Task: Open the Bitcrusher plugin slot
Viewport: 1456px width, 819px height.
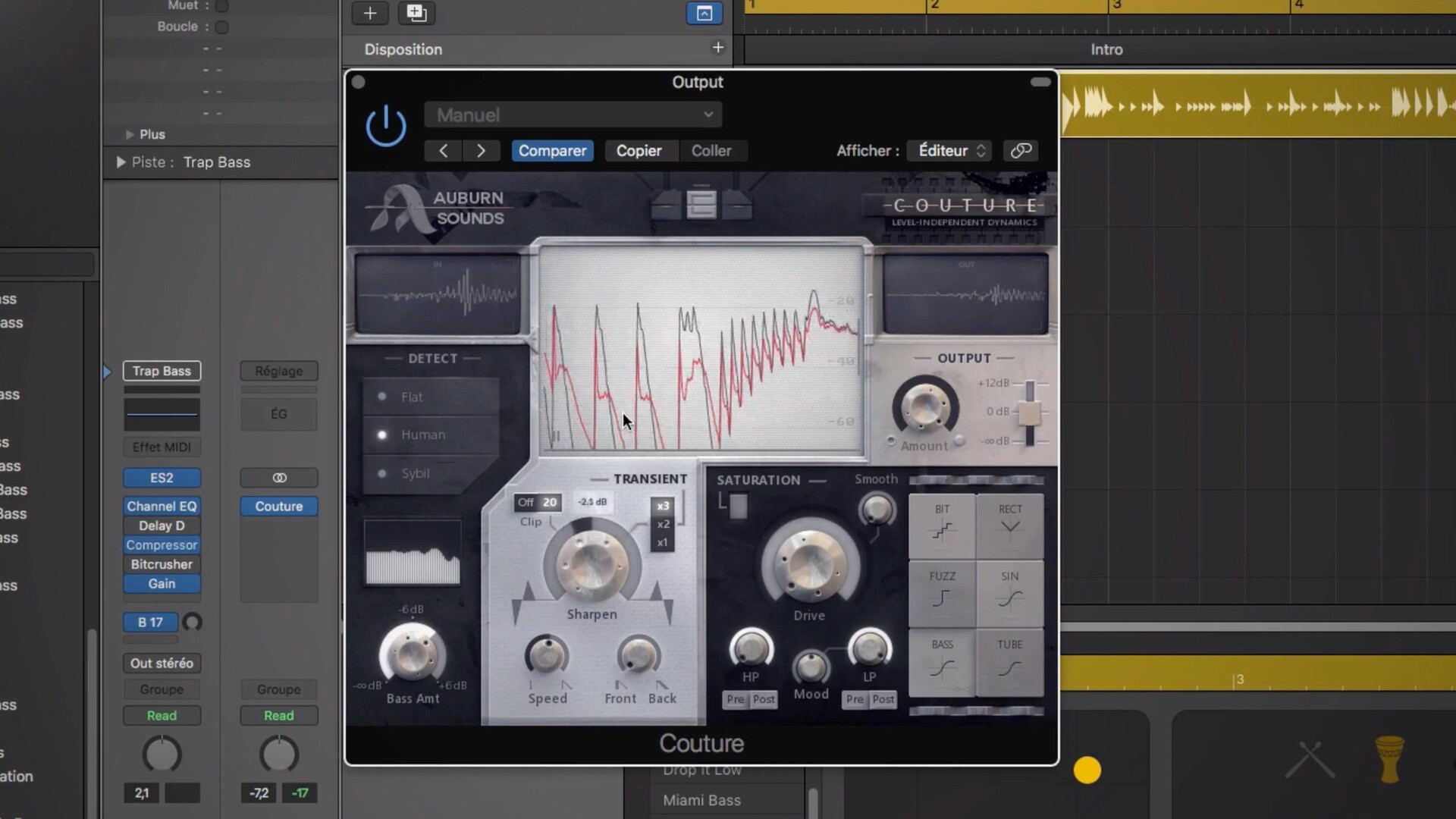Action: (162, 564)
